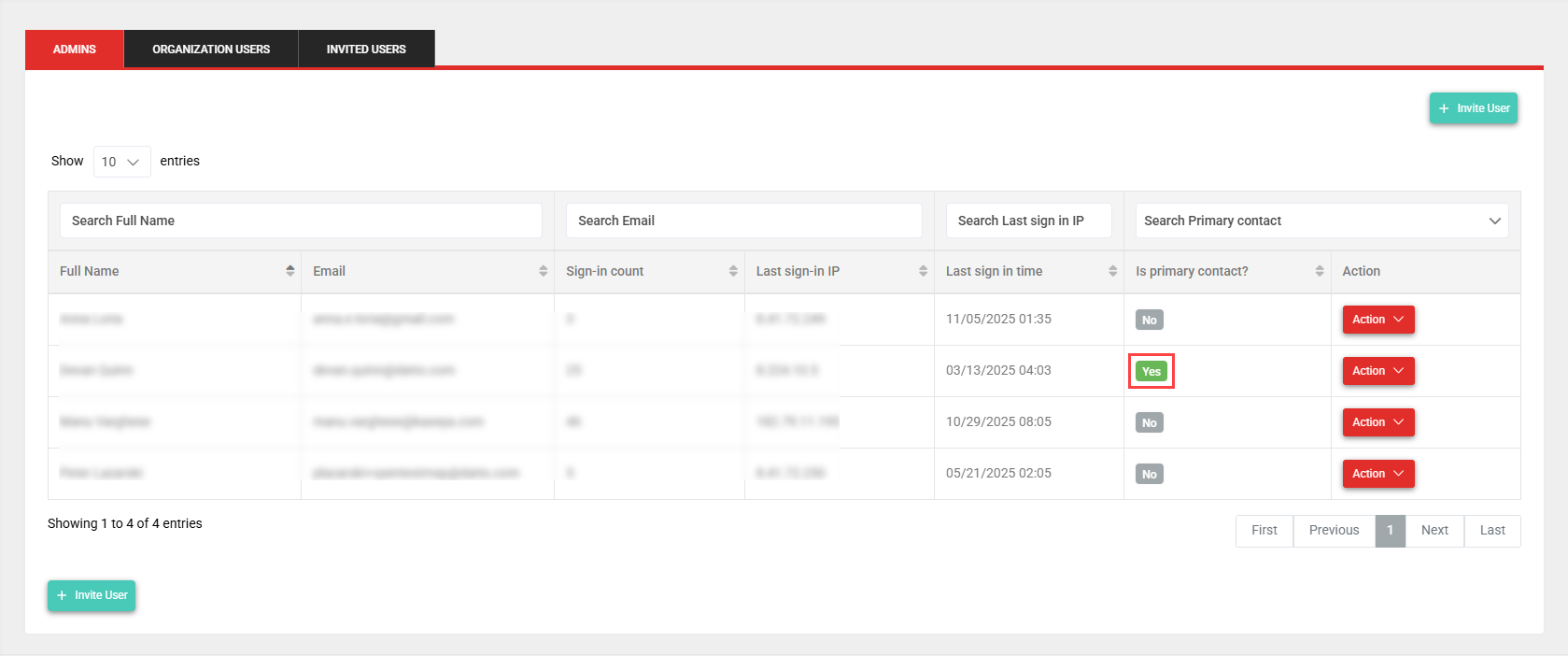Open Action dropdown for 11/05/2025 row
Image resolution: width=1568 pixels, height=656 pixels.
click(1377, 320)
